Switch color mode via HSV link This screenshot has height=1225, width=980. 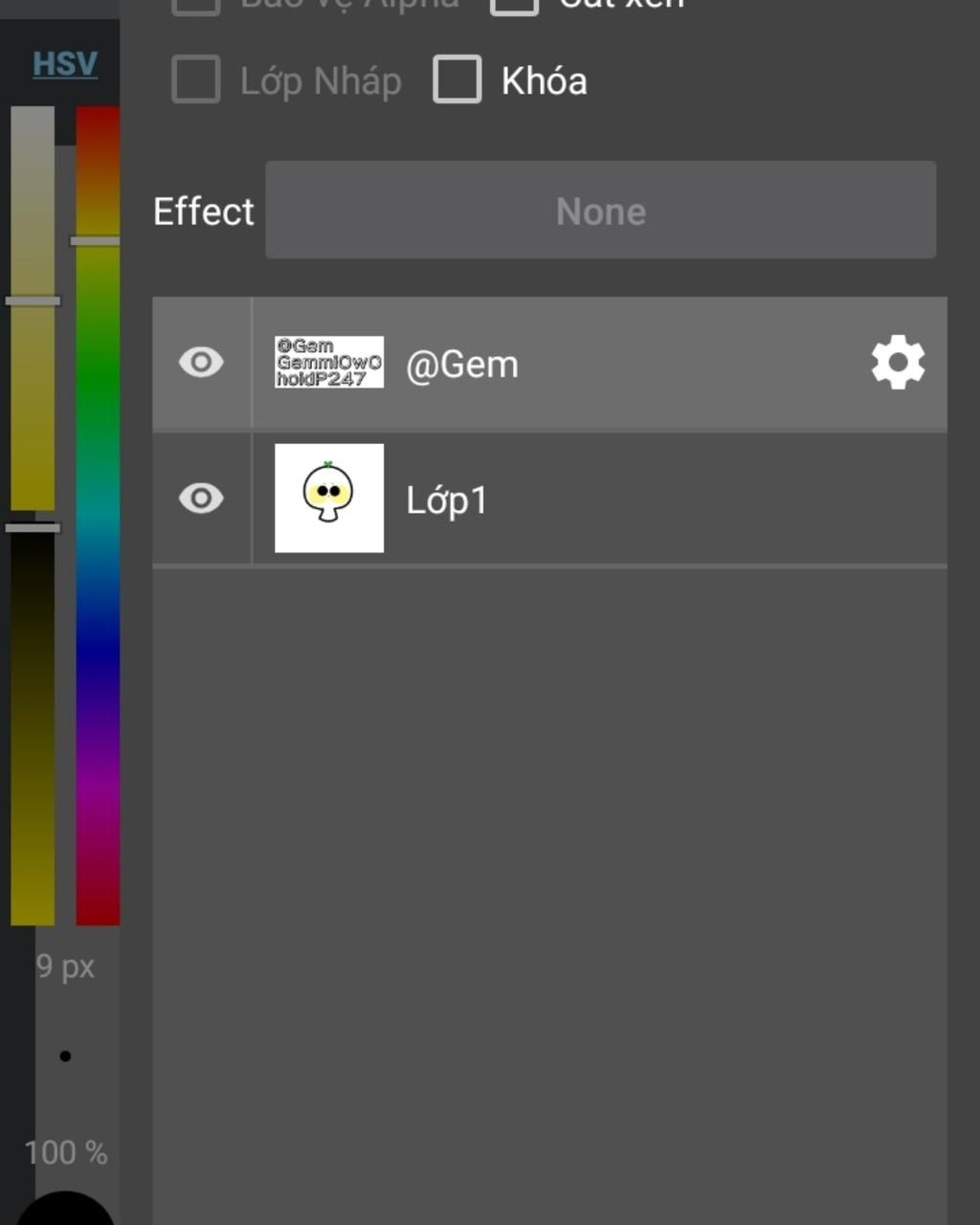(65, 64)
